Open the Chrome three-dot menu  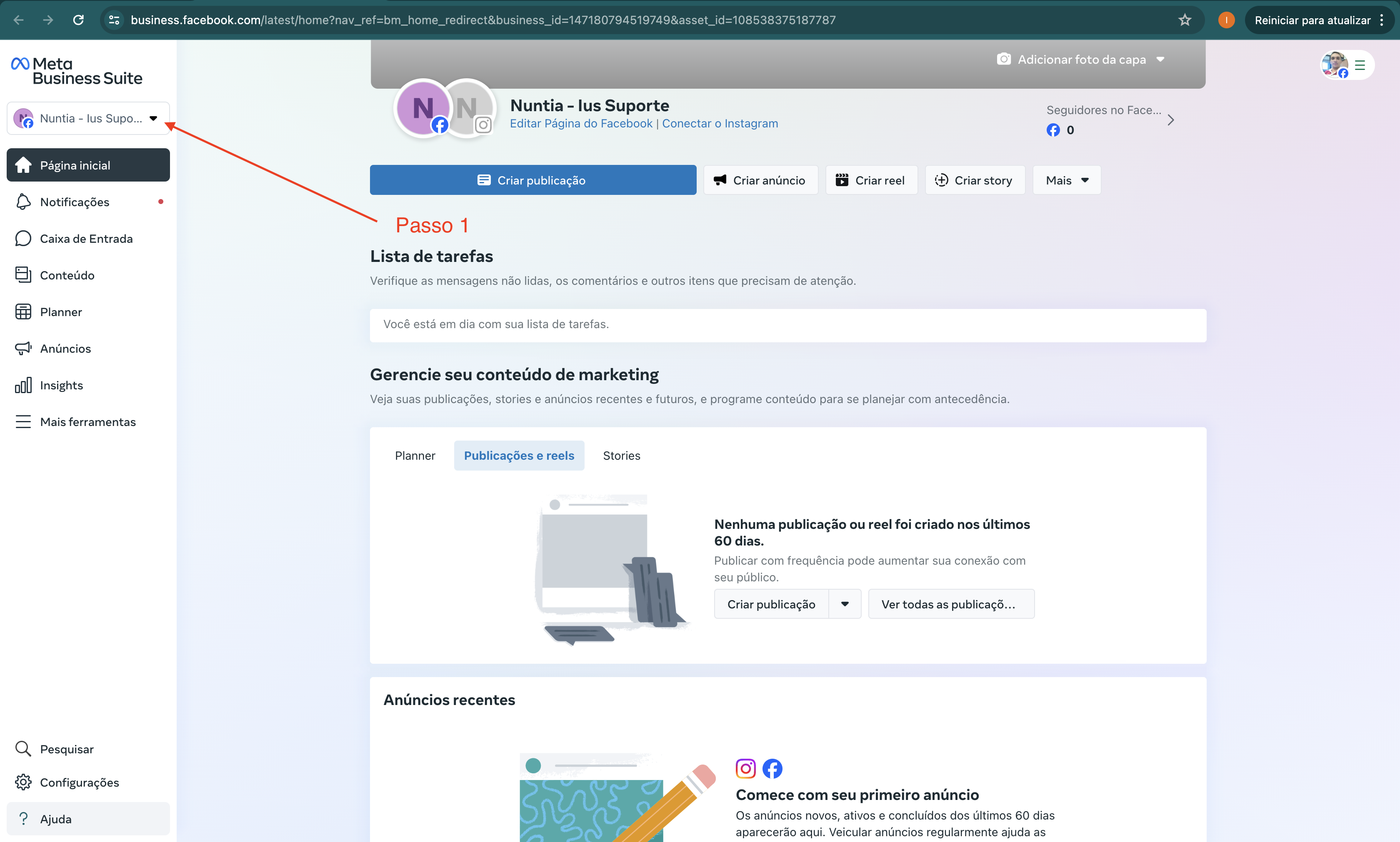click(1382, 20)
